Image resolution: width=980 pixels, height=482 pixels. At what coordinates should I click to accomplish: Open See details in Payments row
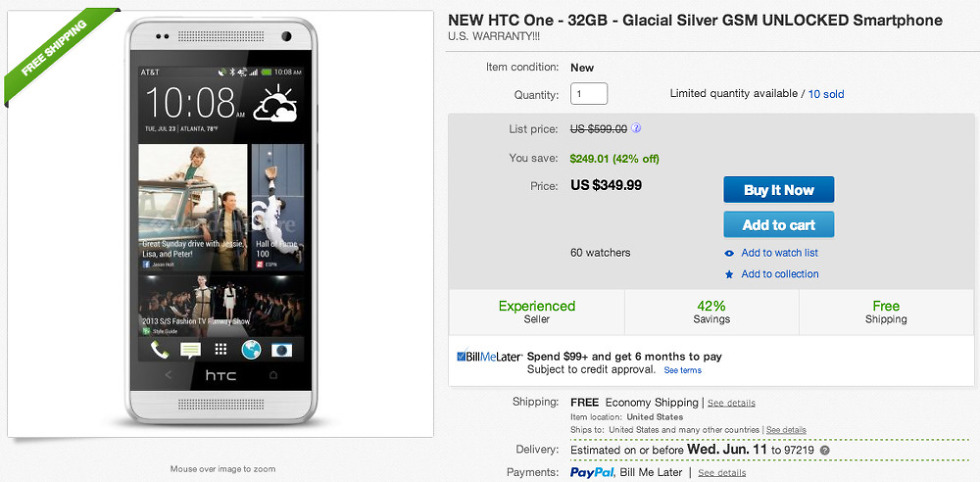pyautogui.click(x=722, y=473)
